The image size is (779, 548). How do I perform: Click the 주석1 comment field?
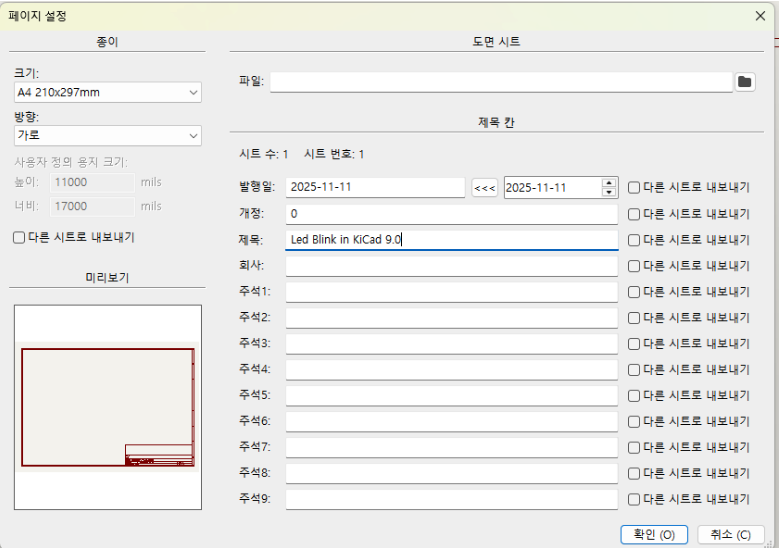(452, 292)
